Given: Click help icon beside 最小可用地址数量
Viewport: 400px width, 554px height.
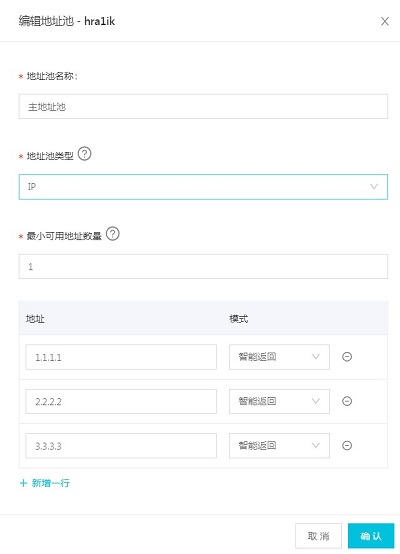Looking at the screenshot, I should (113, 234).
